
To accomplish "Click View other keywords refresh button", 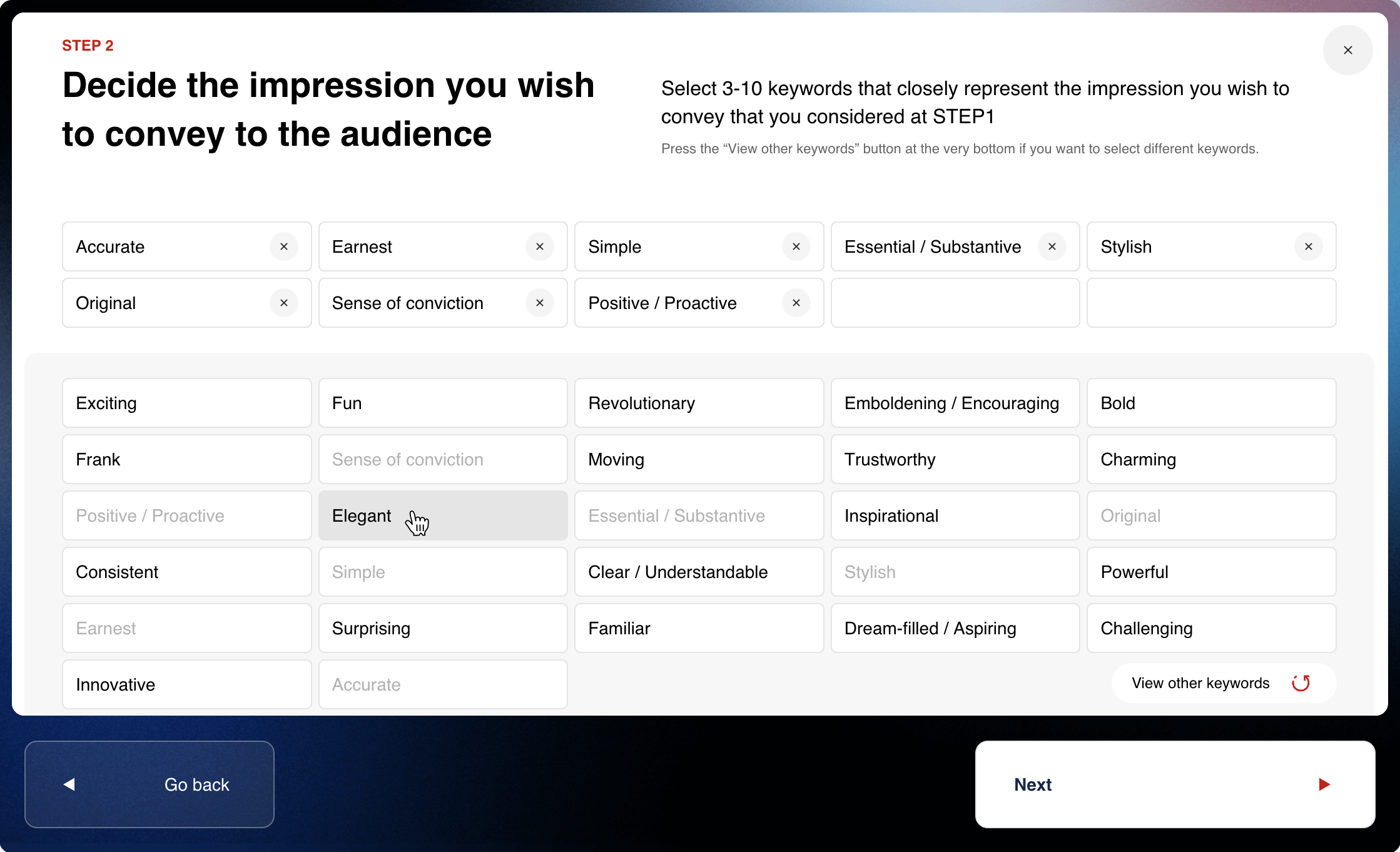I will (x=1223, y=683).
